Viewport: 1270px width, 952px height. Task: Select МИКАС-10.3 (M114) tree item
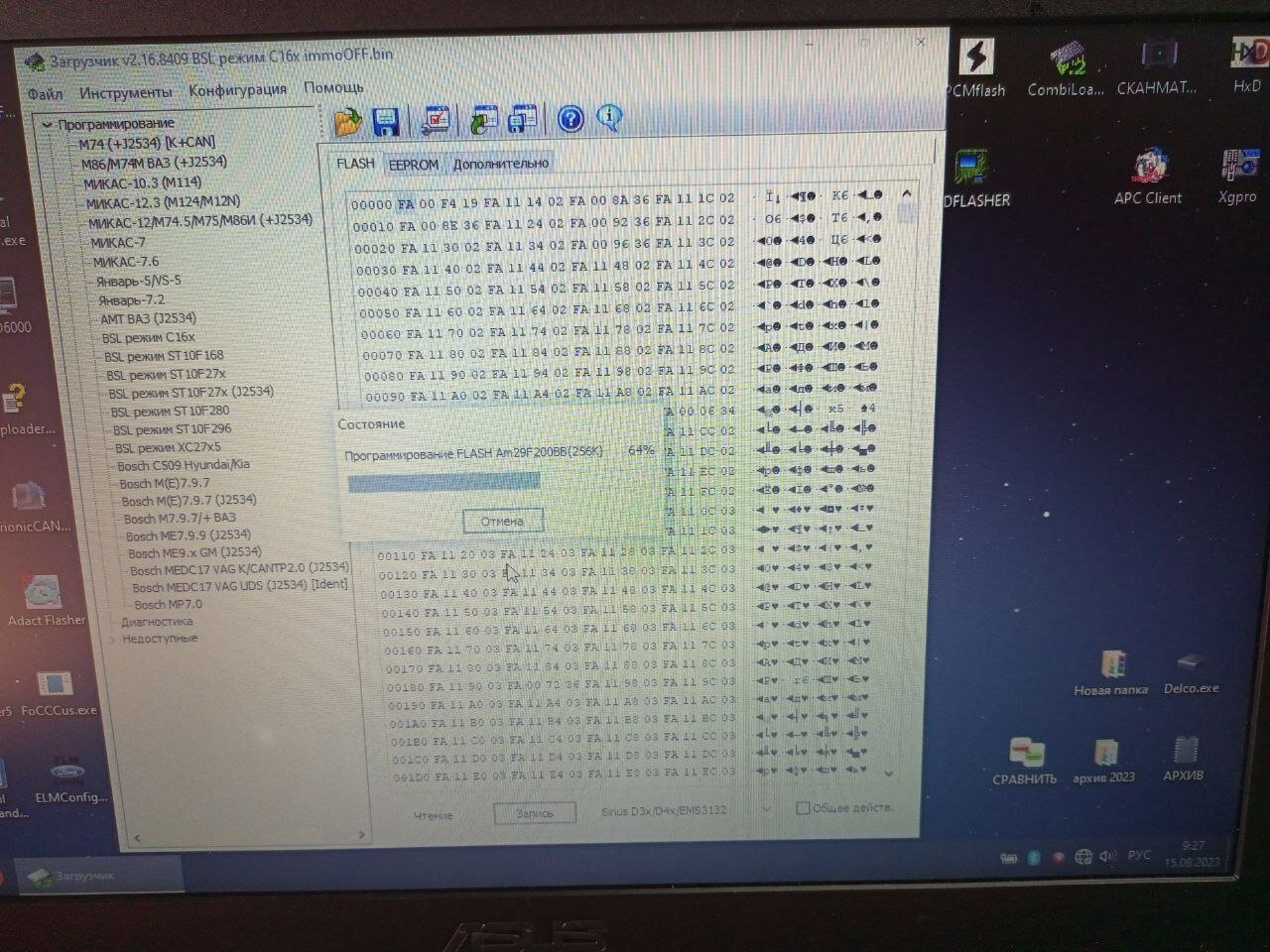tap(142, 182)
